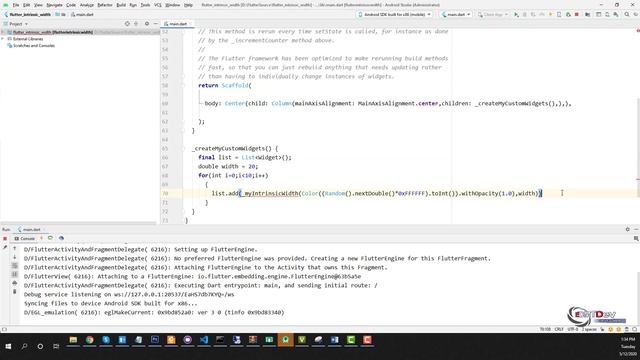This screenshot has width=640, height=360.
Task: Click the Windows Start button
Action: tap(8, 347)
